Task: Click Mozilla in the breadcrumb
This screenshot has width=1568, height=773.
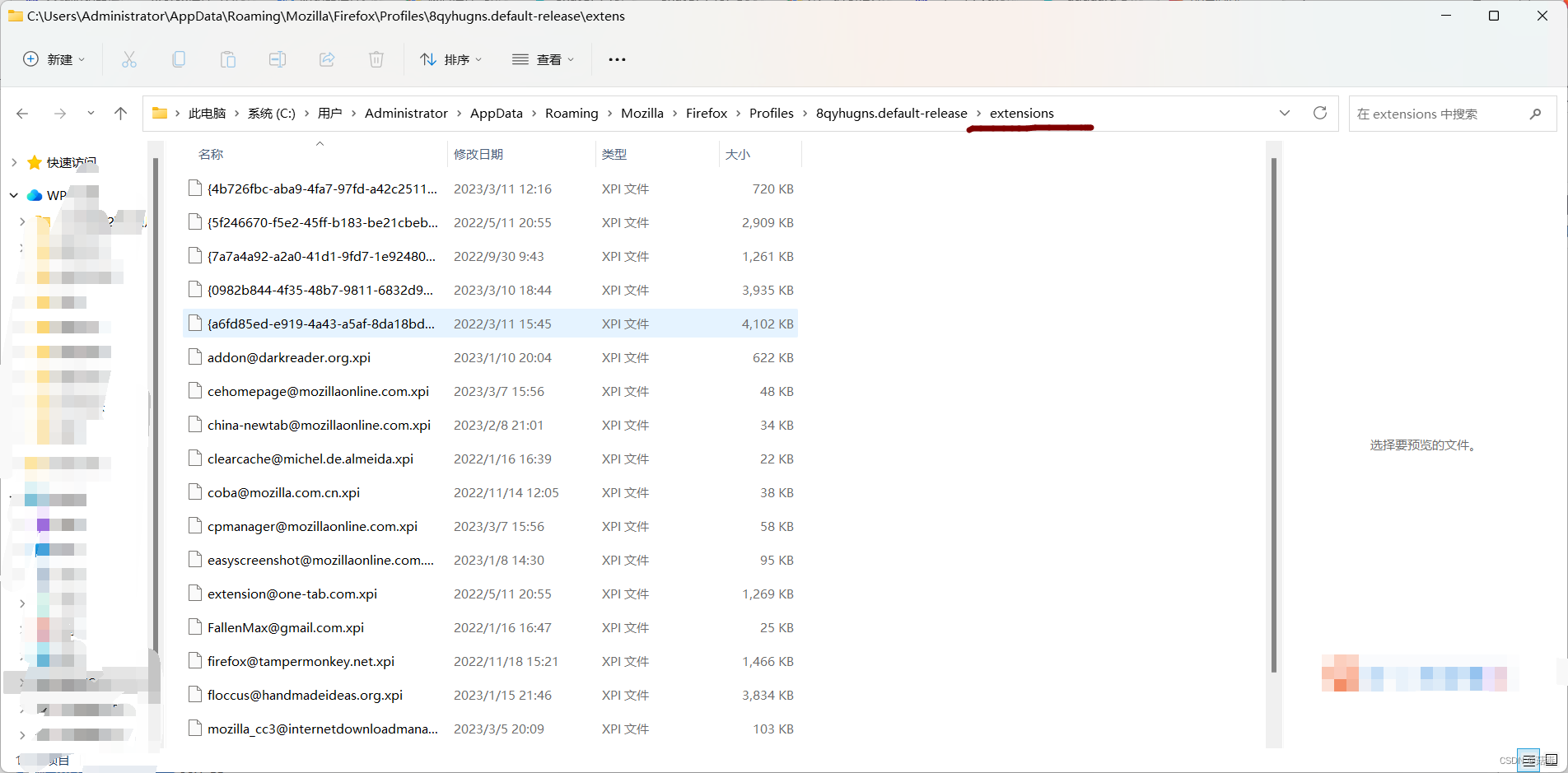Action: pyautogui.click(x=642, y=114)
